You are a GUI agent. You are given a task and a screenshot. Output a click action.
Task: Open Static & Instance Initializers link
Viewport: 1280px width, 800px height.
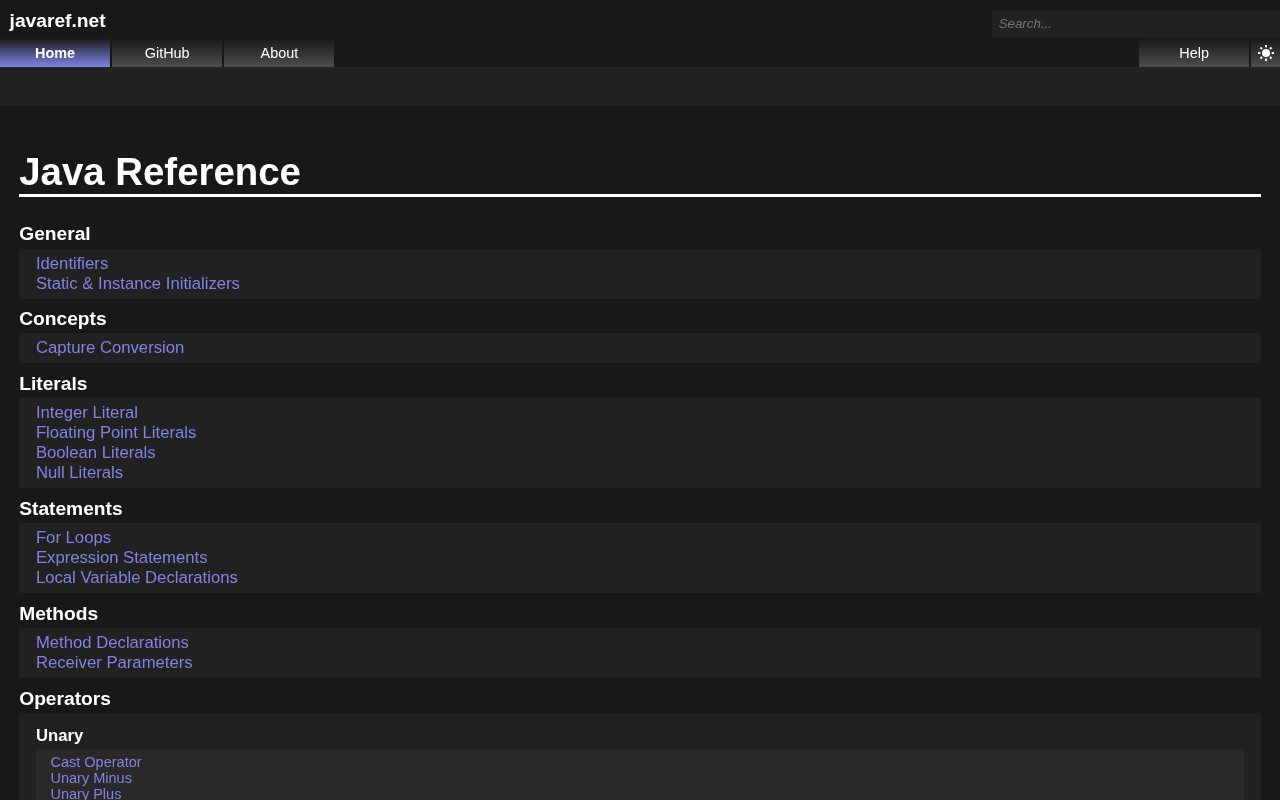coord(138,284)
